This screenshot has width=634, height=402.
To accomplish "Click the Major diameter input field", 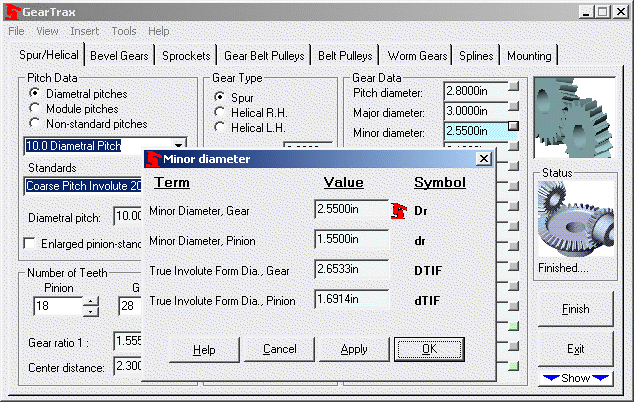I will (x=476, y=111).
